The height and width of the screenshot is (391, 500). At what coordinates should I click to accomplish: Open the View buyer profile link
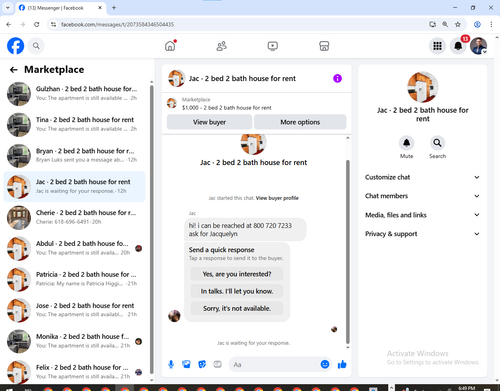pyautogui.click(x=277, y=198)
